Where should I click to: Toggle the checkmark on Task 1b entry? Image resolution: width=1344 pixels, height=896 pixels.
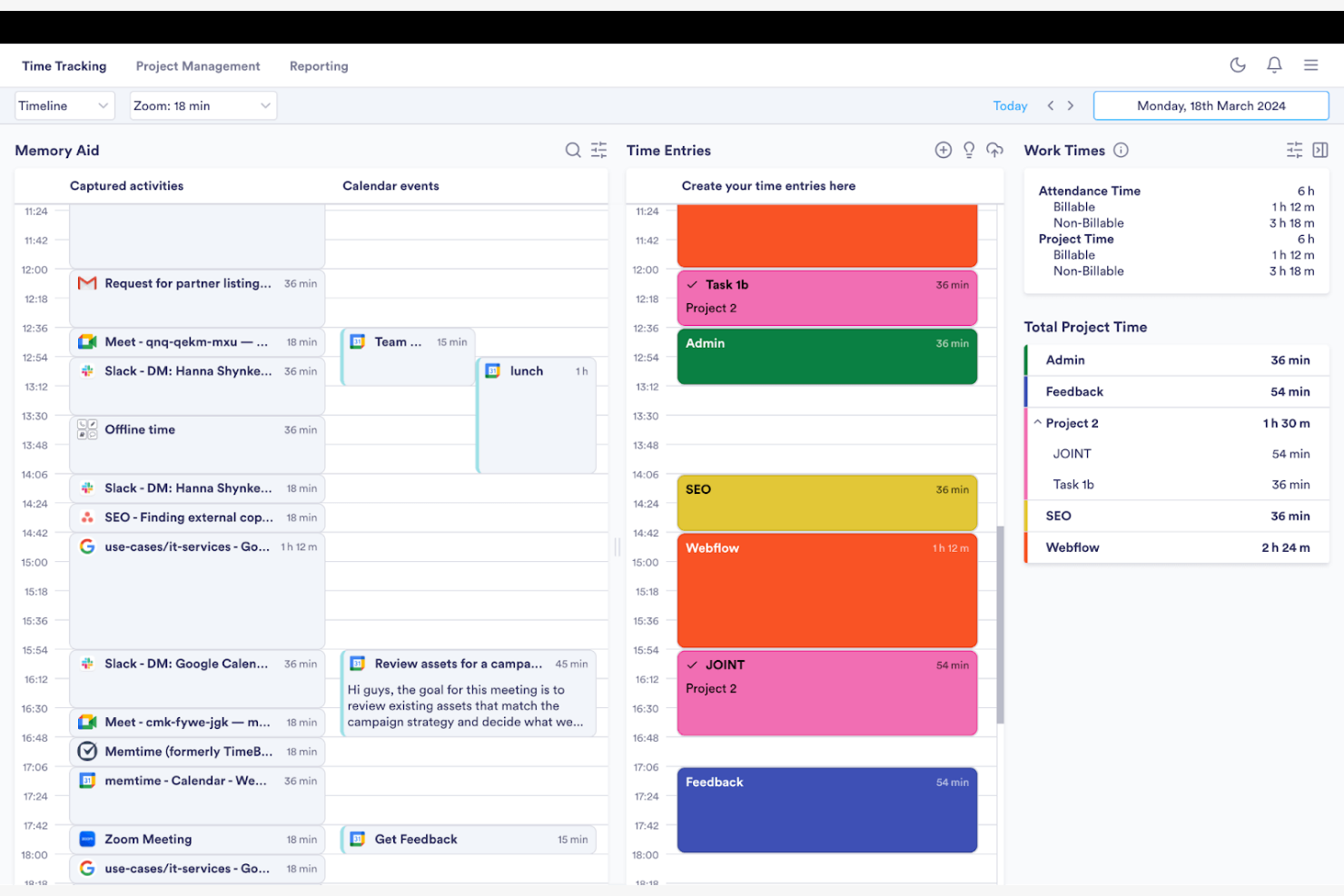tap(694, 284)
